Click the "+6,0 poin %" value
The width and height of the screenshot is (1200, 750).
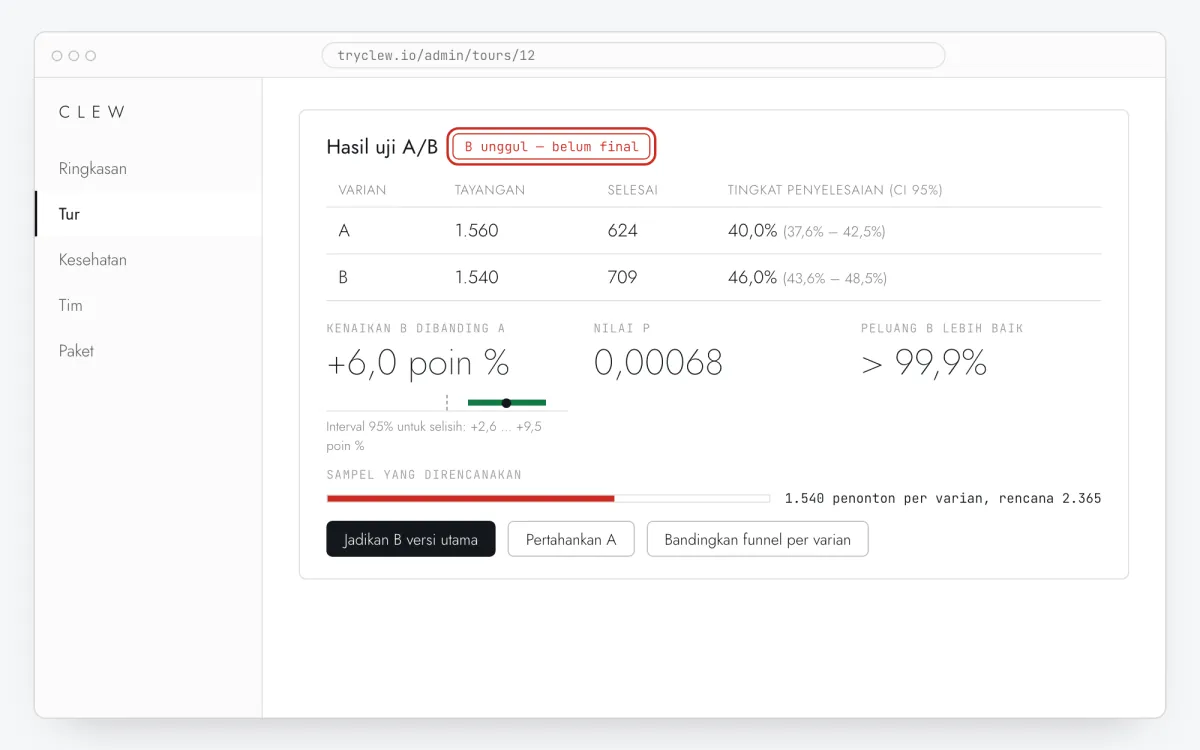[x=418, y=363]
